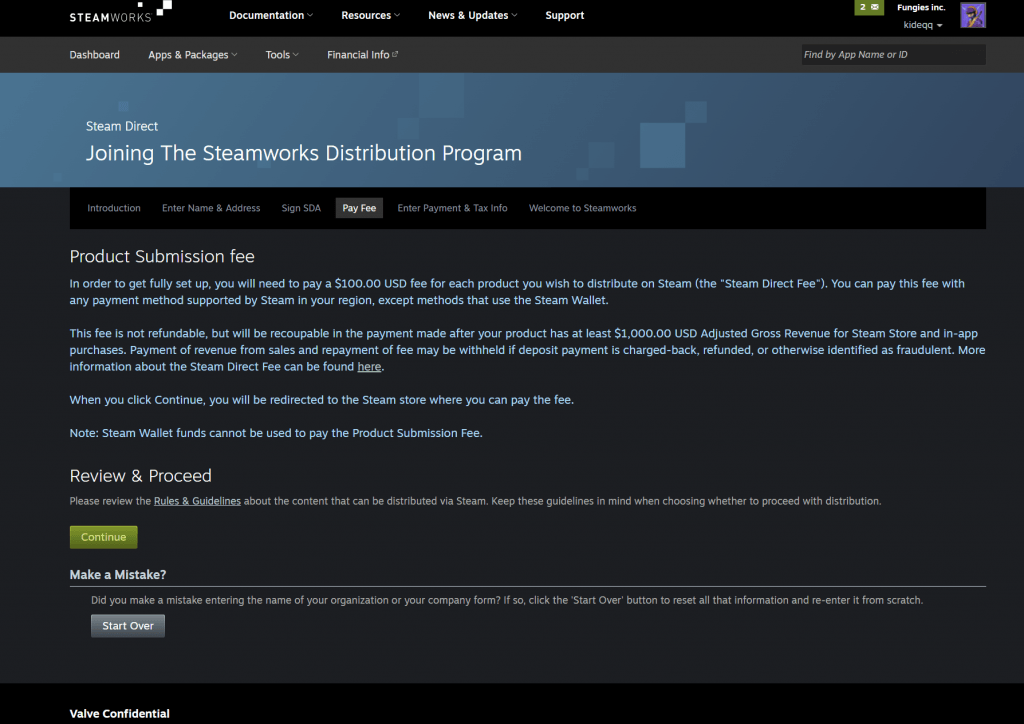Click the user avatar picture
1024x724 pixels.
(972, 15)
